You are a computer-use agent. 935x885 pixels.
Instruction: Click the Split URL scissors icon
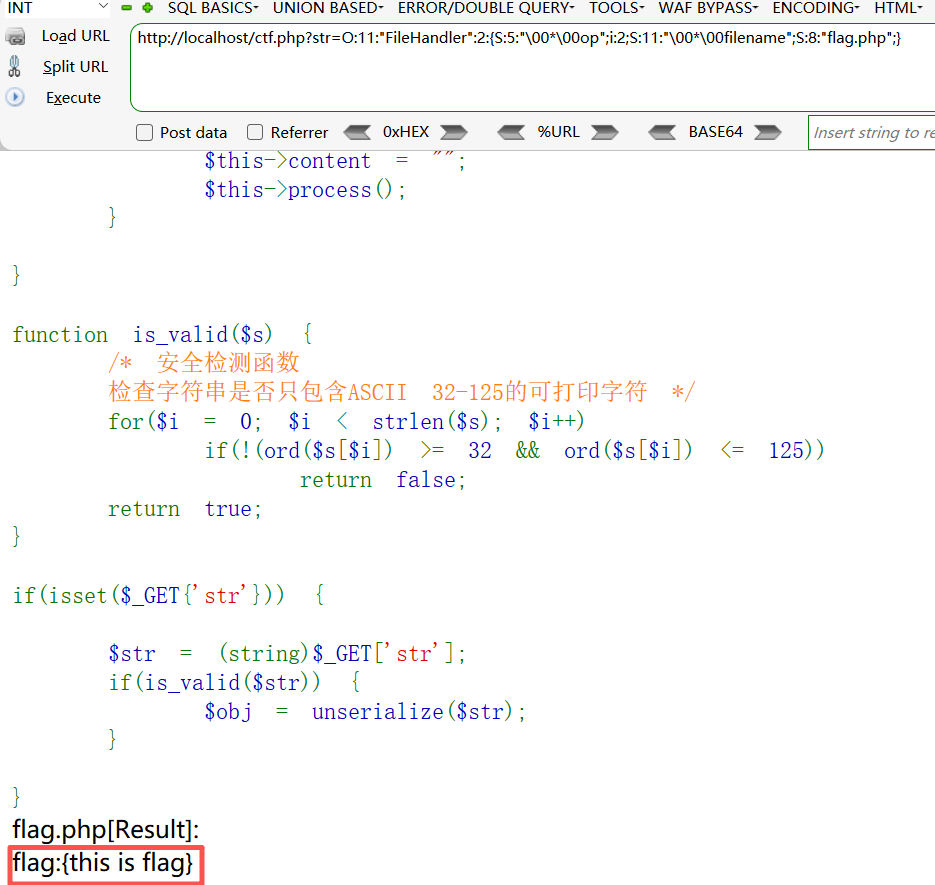(x=15, y=66)
